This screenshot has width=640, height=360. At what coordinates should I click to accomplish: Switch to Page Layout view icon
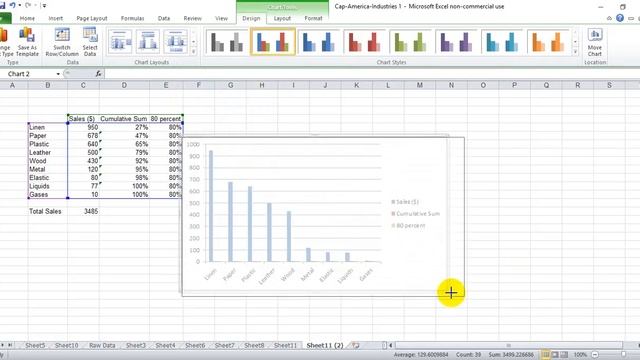pyautogui.click(x=555, y=355)
